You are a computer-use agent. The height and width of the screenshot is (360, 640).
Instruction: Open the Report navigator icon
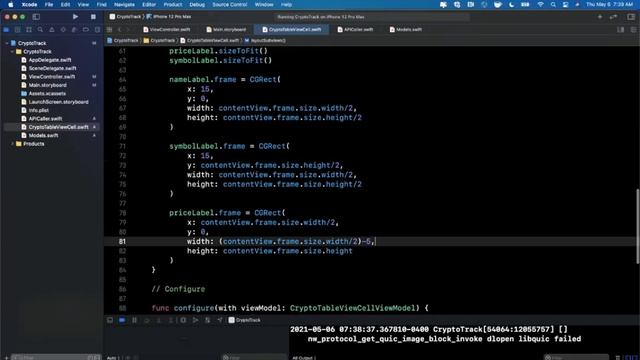(97, 29)
